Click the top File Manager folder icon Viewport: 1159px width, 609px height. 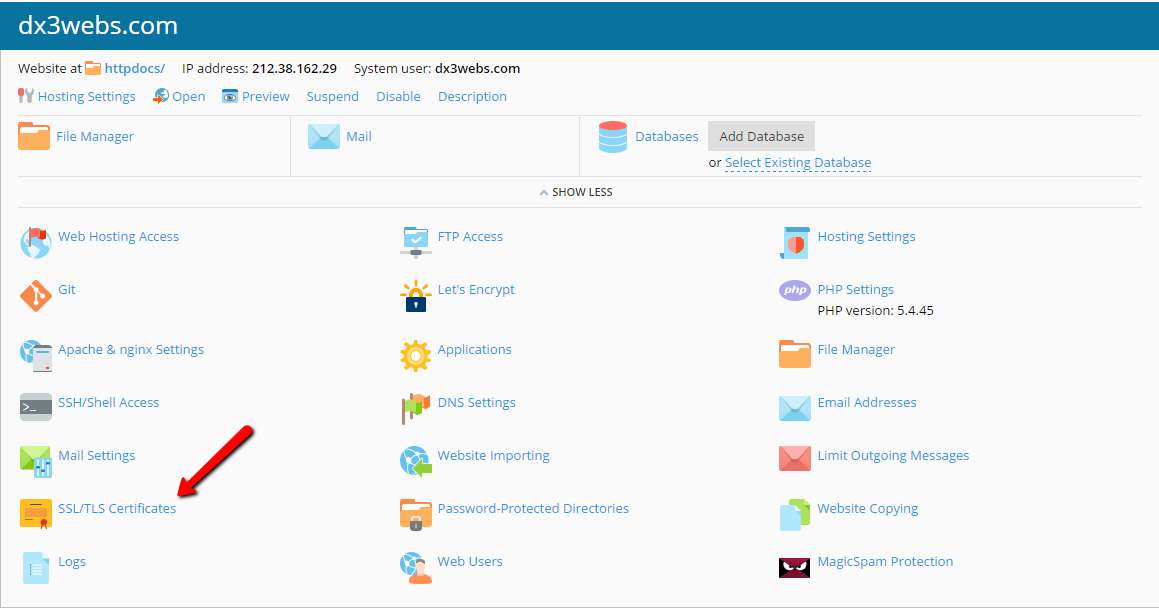point(34,136)
